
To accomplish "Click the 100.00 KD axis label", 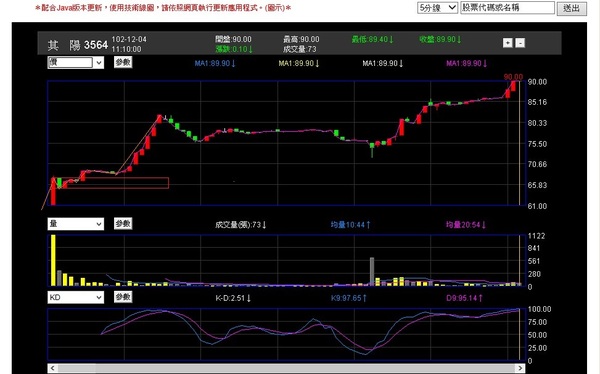I will tap(539, 309).
